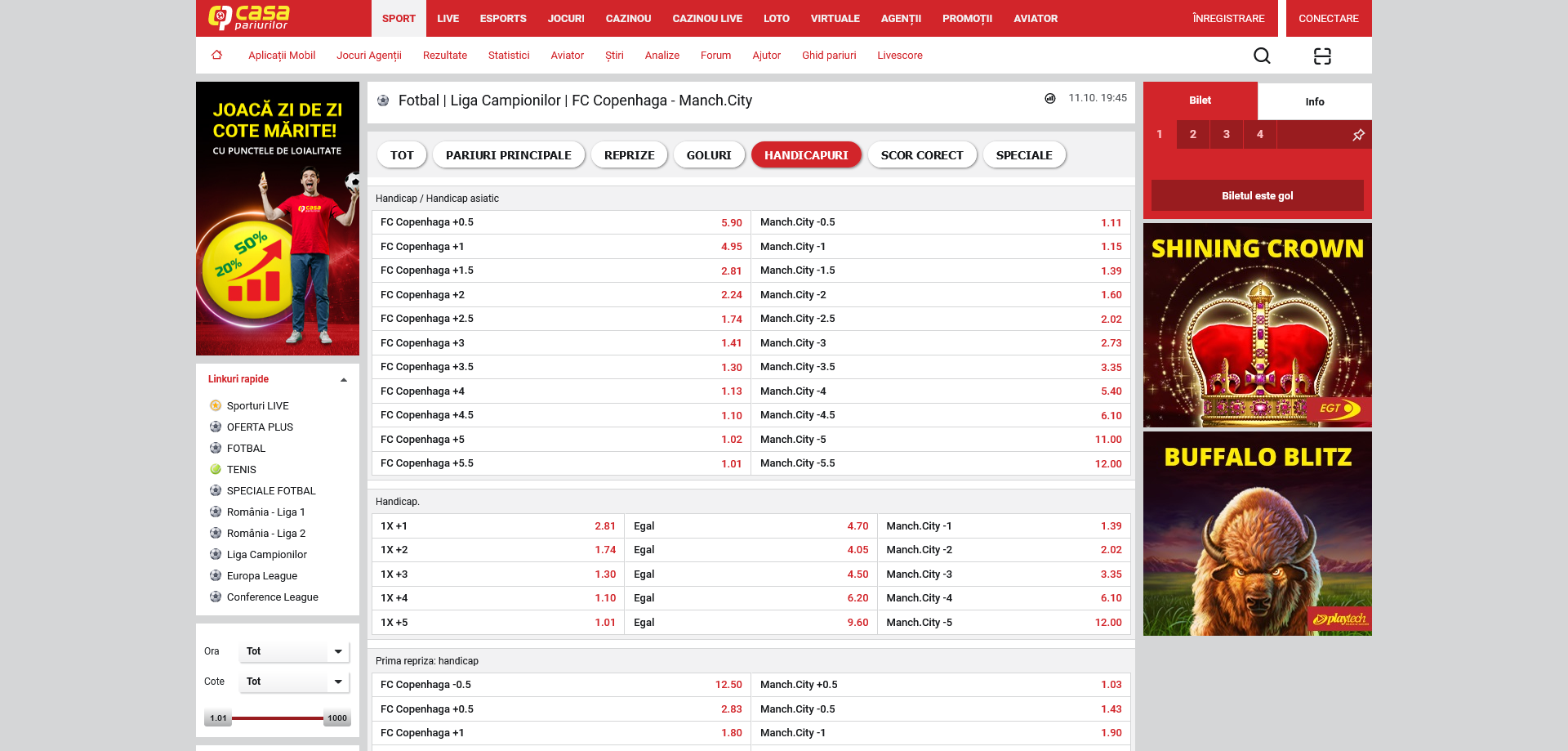Open match statistics icon beside date
This screenshot has width=1568, height=751.
click(1050, 98)
